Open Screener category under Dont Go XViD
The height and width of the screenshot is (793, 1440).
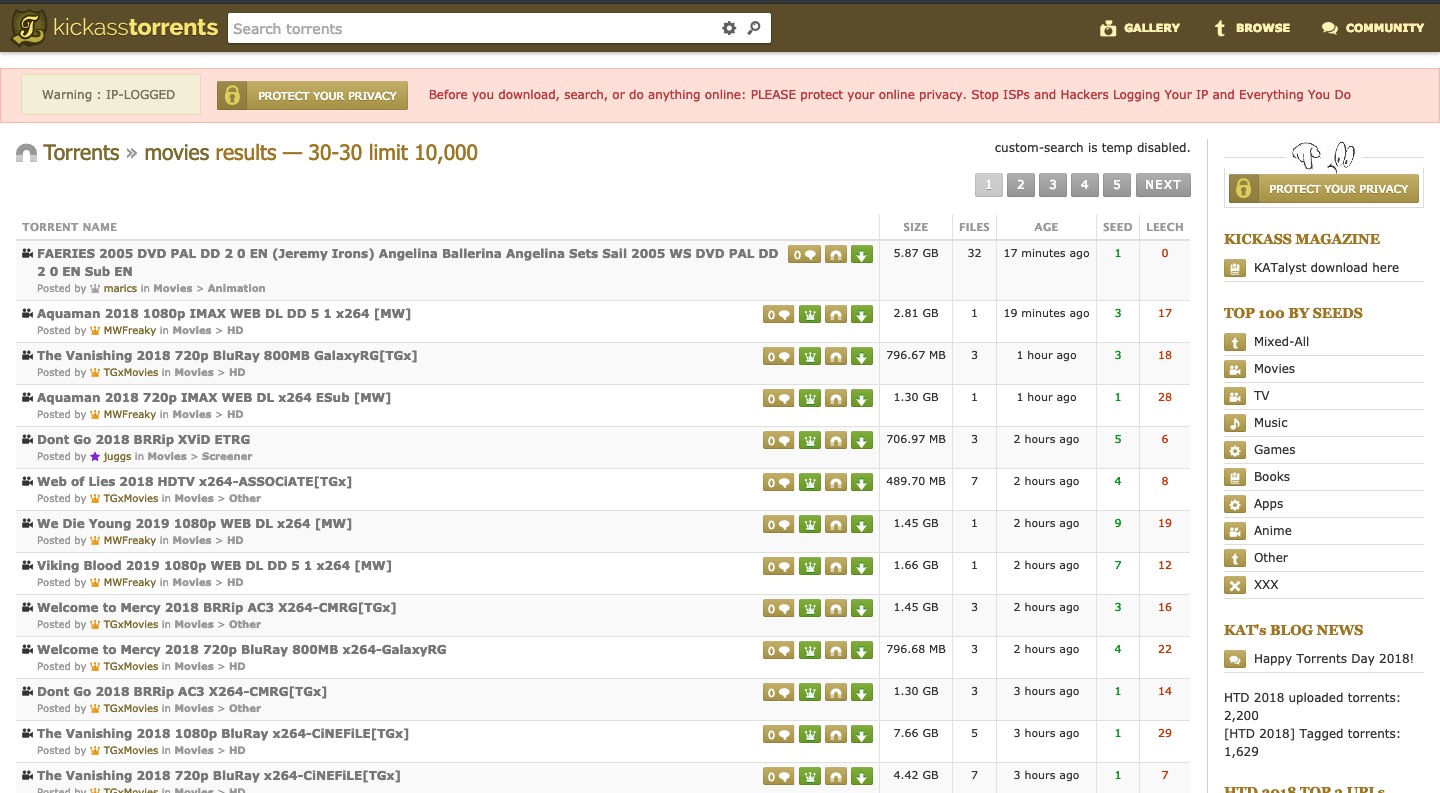227,456
